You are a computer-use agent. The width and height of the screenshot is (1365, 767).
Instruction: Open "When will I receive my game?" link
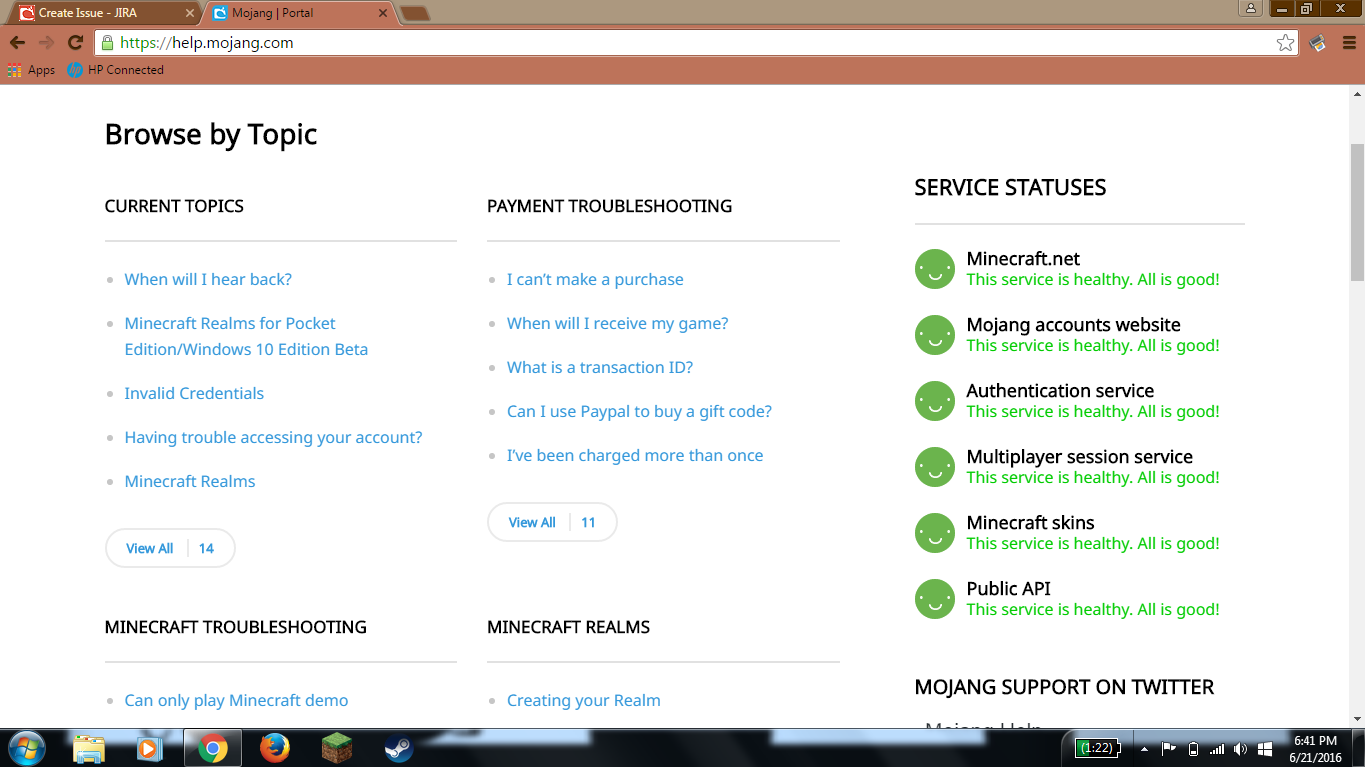pos(618,323)
